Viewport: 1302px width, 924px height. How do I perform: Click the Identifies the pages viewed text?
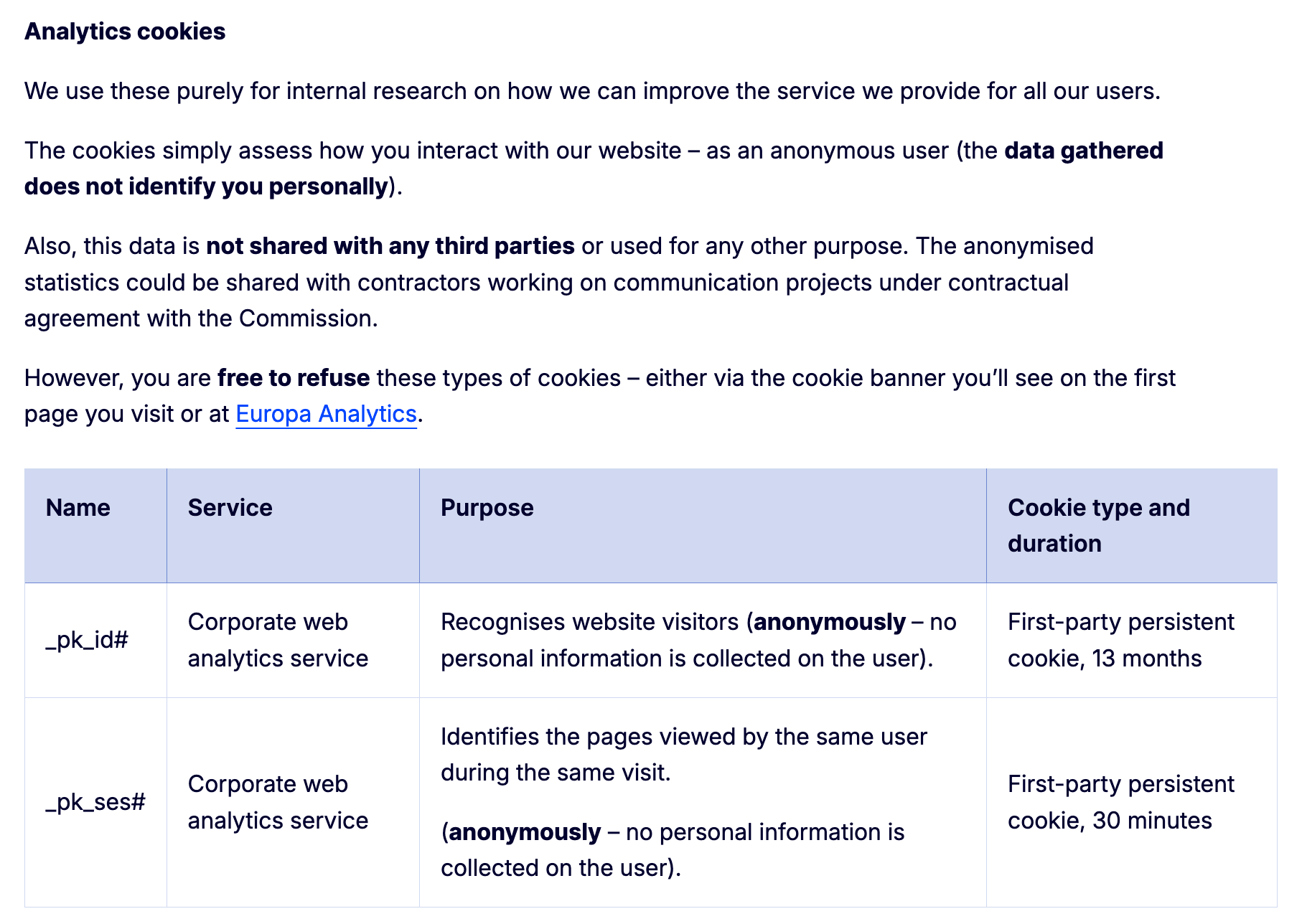(684, 755)
